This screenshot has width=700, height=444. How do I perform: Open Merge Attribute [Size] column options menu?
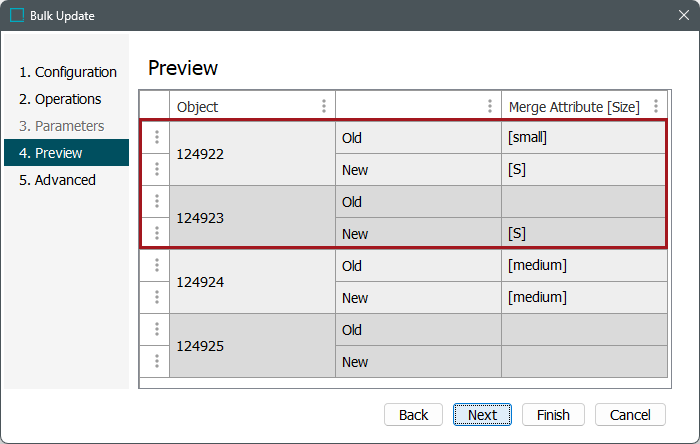[x=655, y=106]
